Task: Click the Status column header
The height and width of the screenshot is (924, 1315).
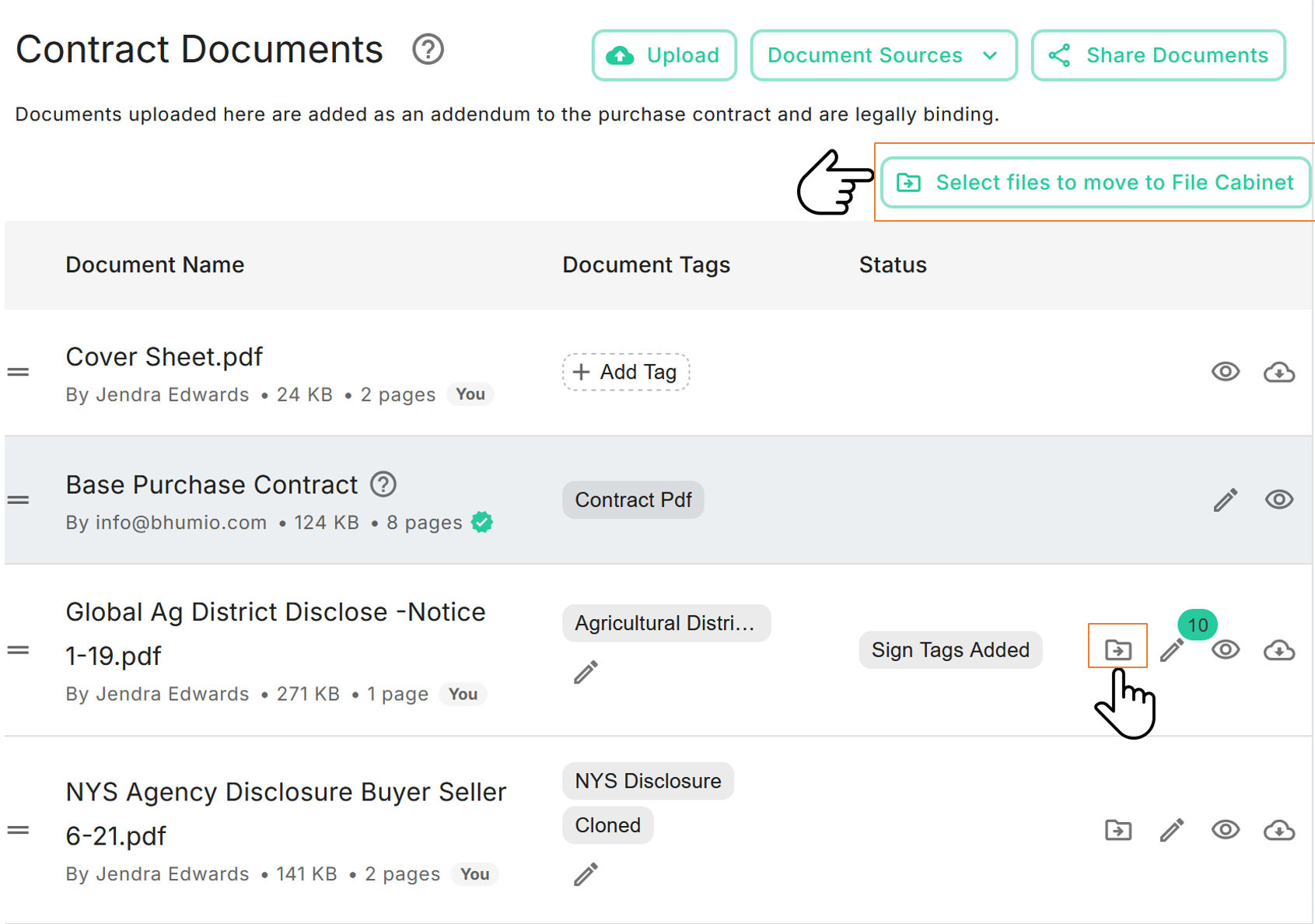Action: [893, 265]
